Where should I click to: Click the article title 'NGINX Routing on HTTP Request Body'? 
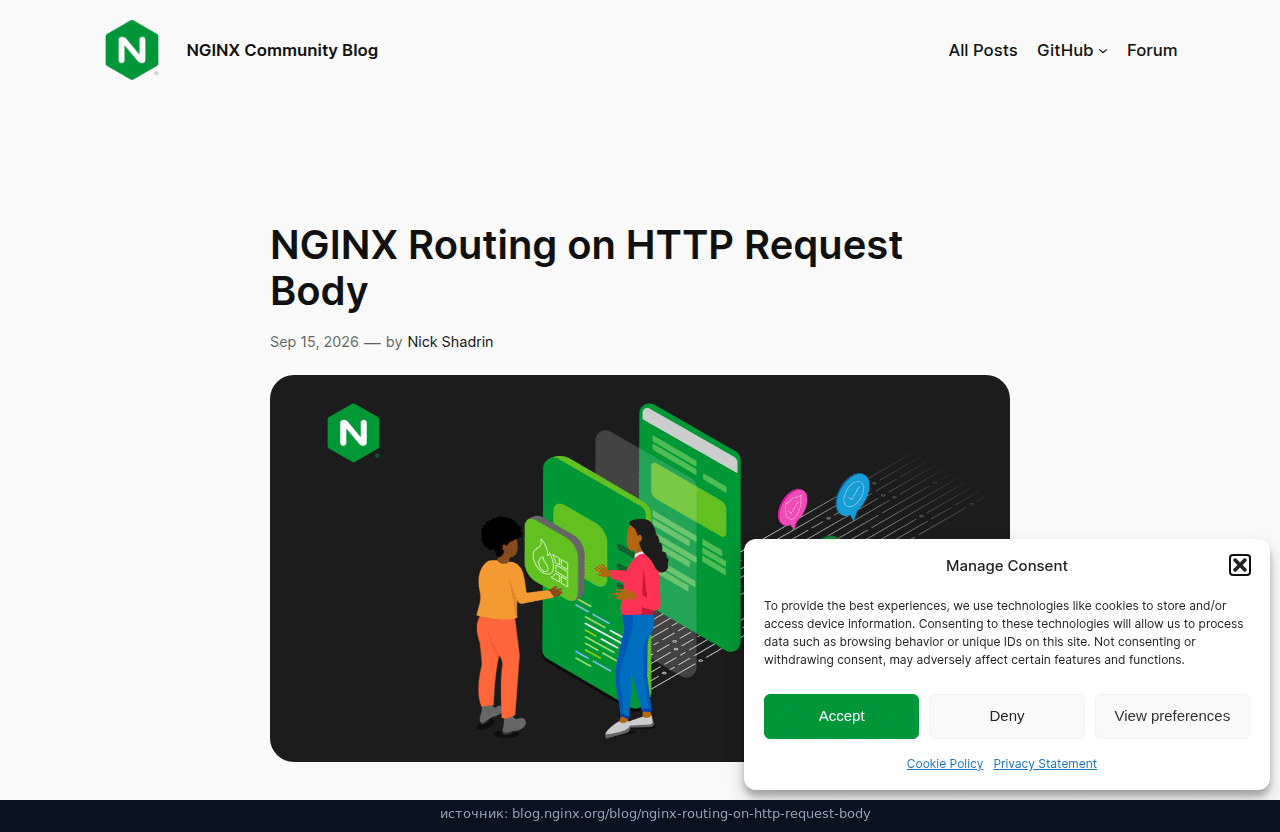pyautogui.click(x=586, y=267)
